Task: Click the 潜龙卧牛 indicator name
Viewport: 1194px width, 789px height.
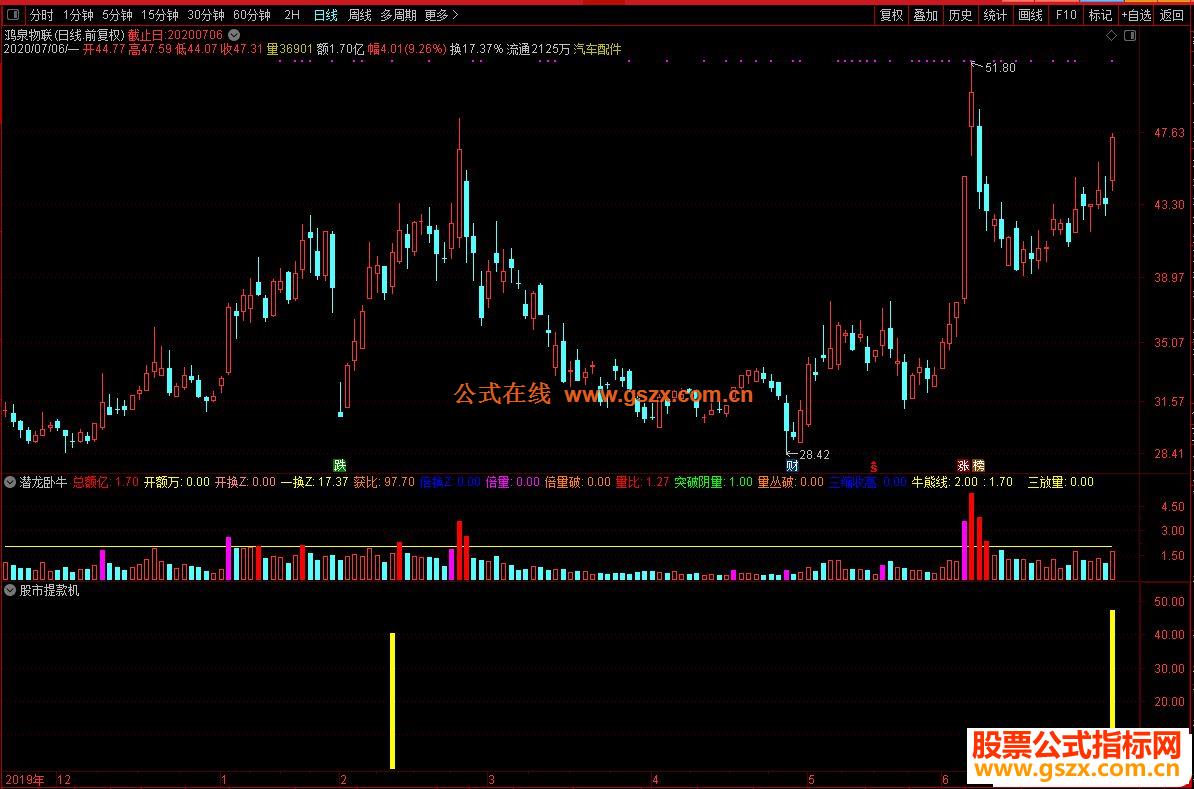Action: coord(43,482)
